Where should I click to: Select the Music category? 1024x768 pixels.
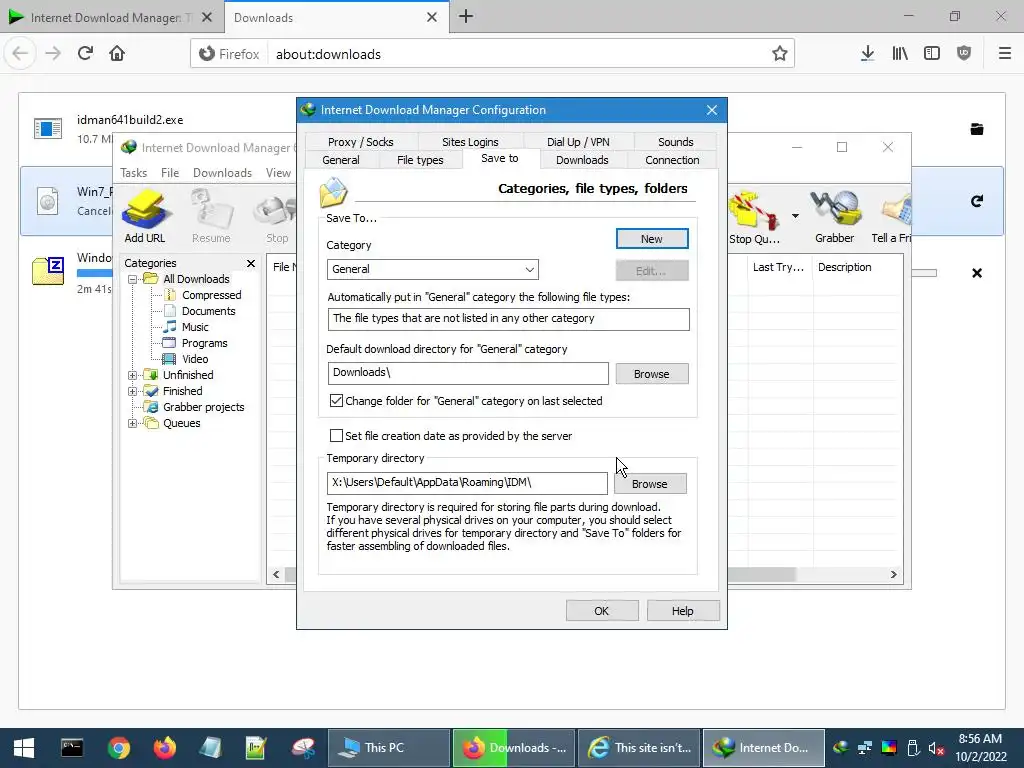coord(195,327)
